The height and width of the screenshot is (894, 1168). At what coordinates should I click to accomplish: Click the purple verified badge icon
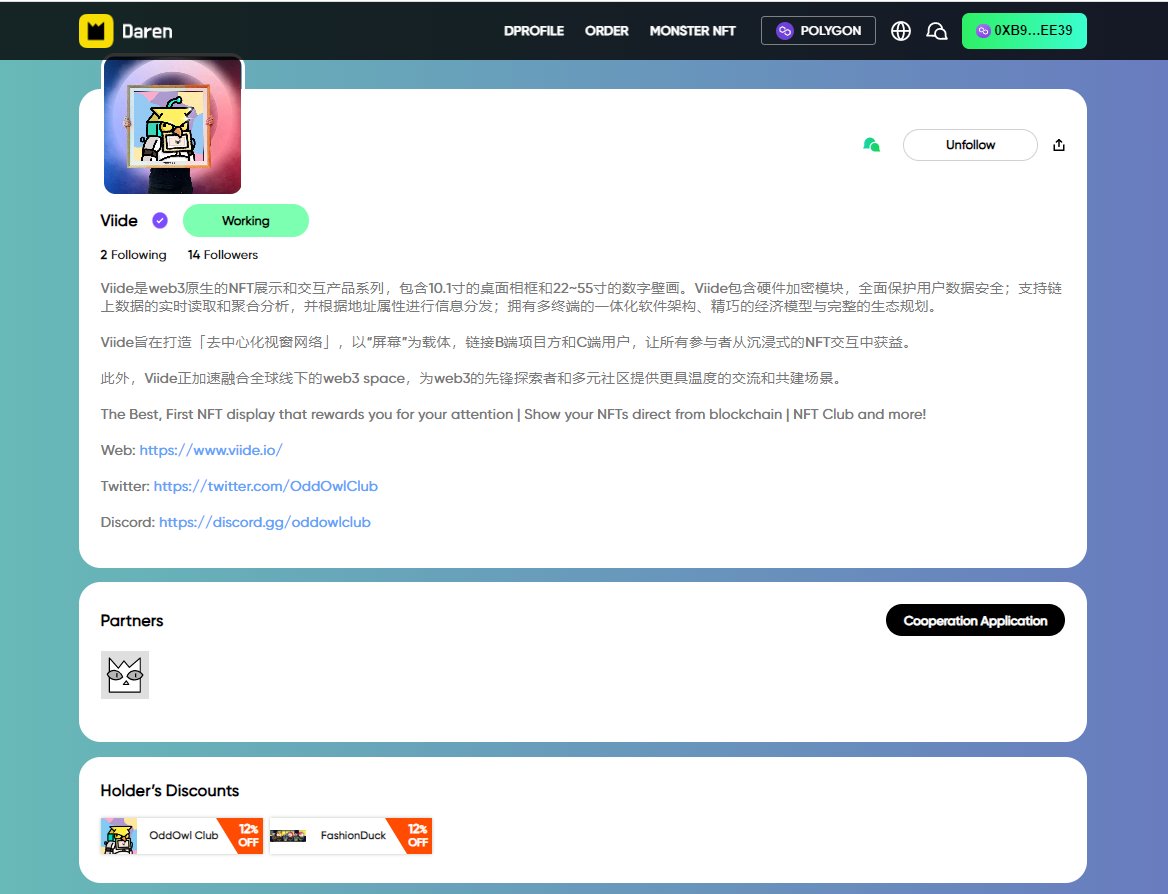click(160, 221)
